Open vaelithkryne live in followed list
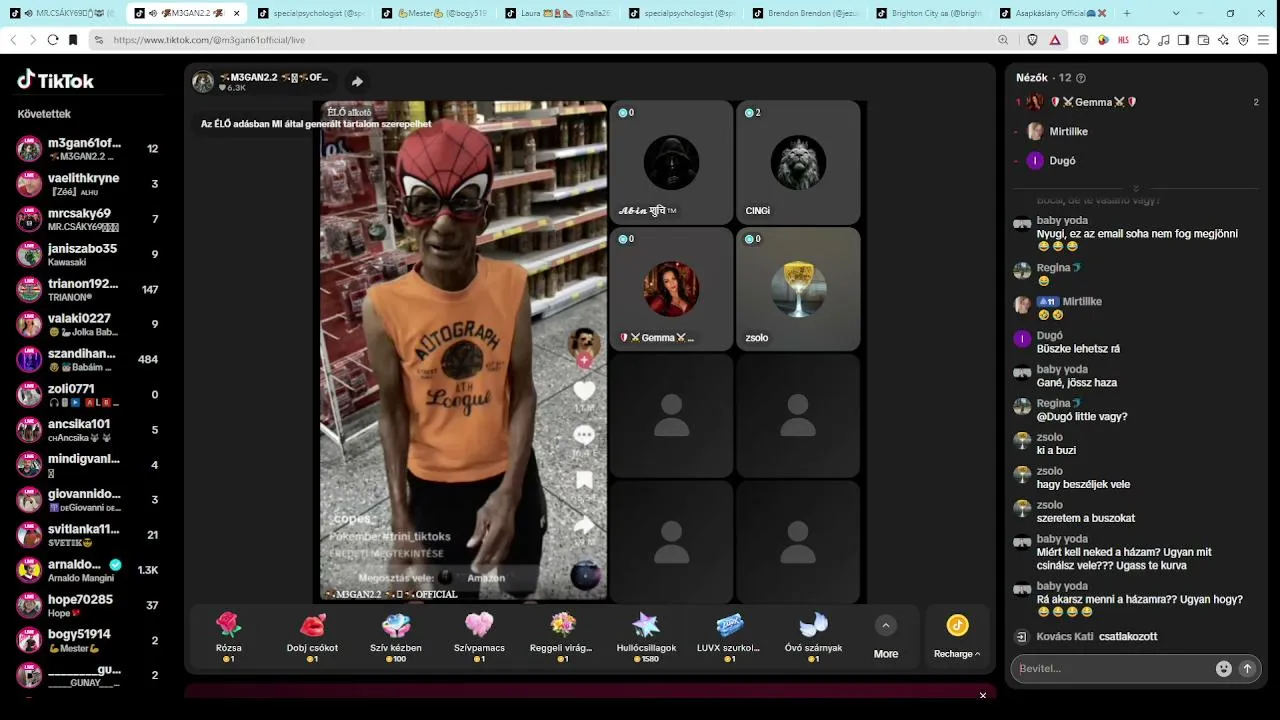Image resolution: width=1280 pixels, height=720 pixels. 88,184
